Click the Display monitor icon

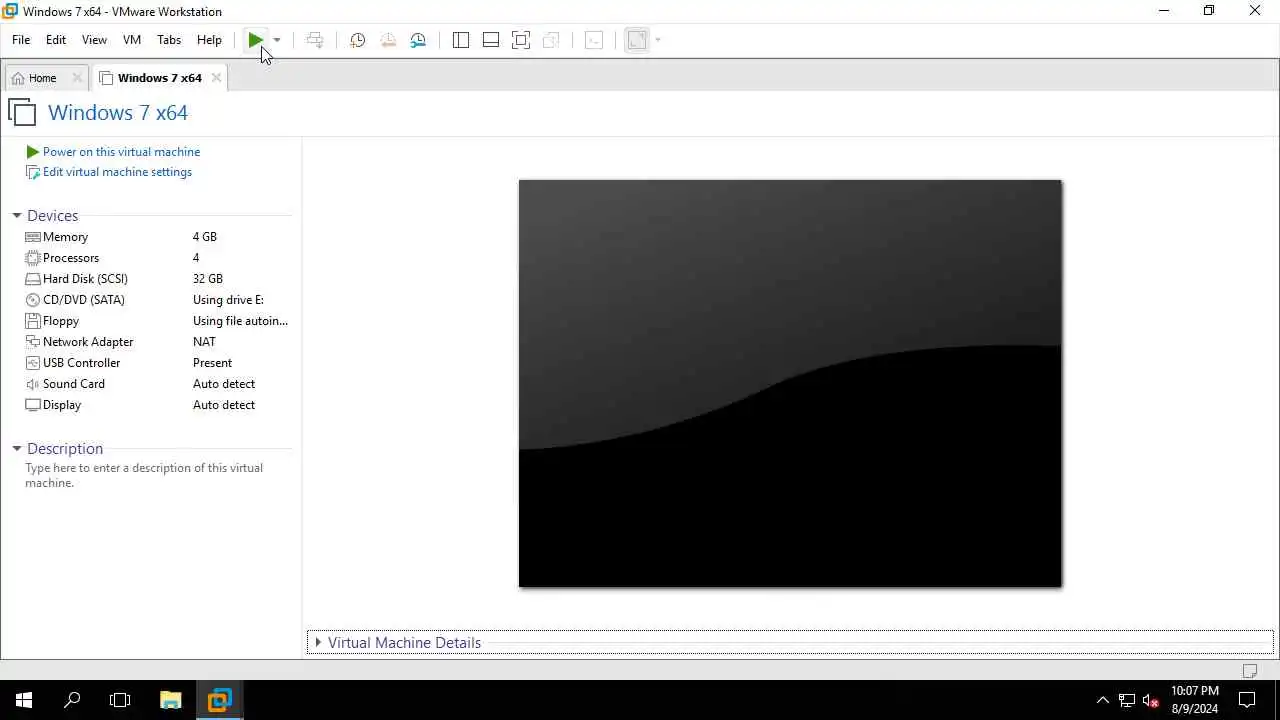[33, 405]
